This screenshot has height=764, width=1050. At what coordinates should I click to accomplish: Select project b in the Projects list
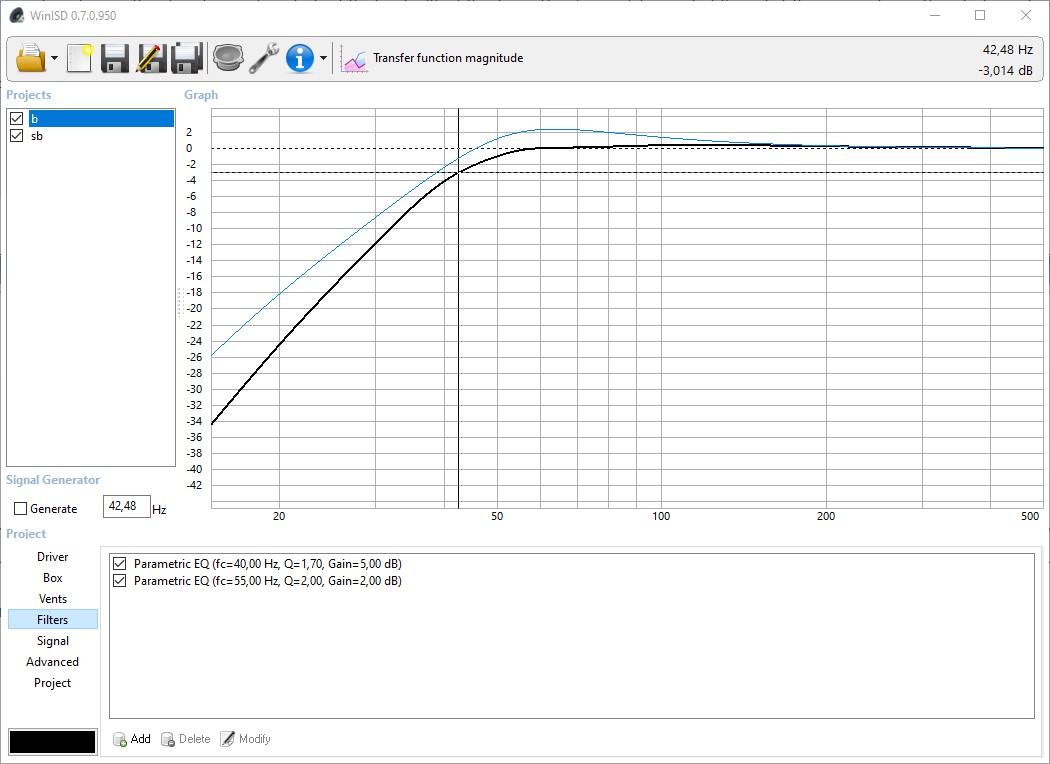[101, 119]
